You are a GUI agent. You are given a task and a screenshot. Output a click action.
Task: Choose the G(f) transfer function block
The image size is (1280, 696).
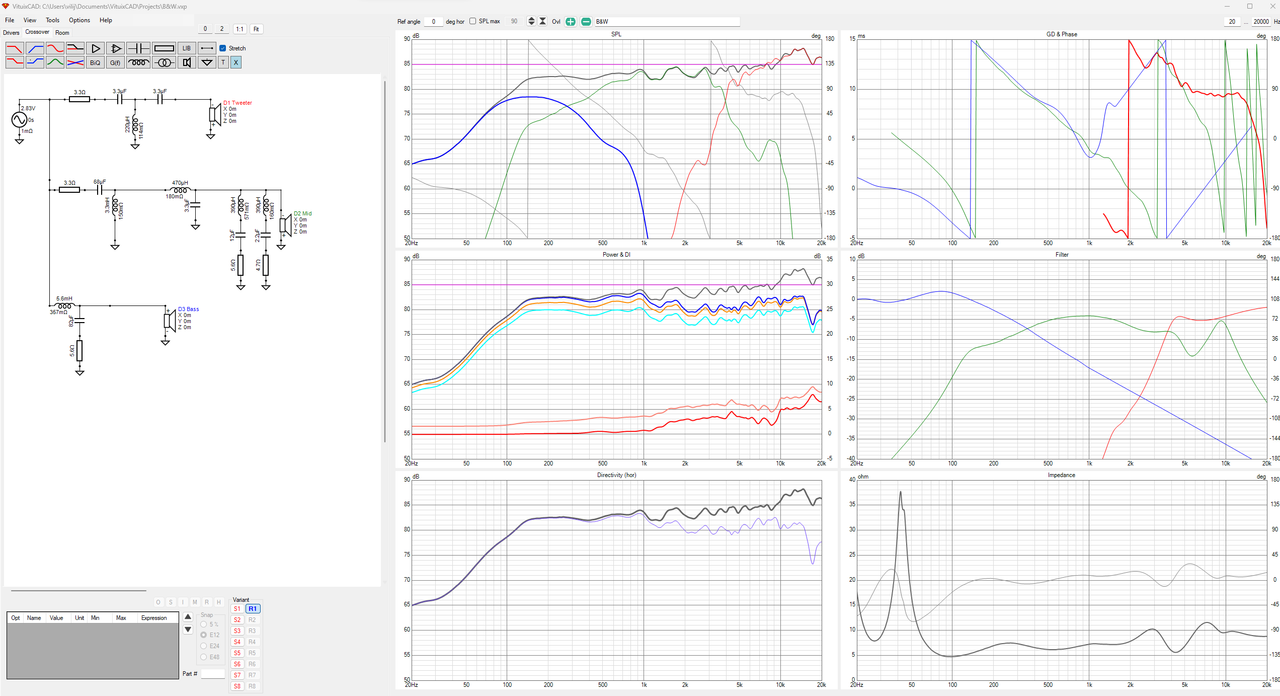point(117,63)
